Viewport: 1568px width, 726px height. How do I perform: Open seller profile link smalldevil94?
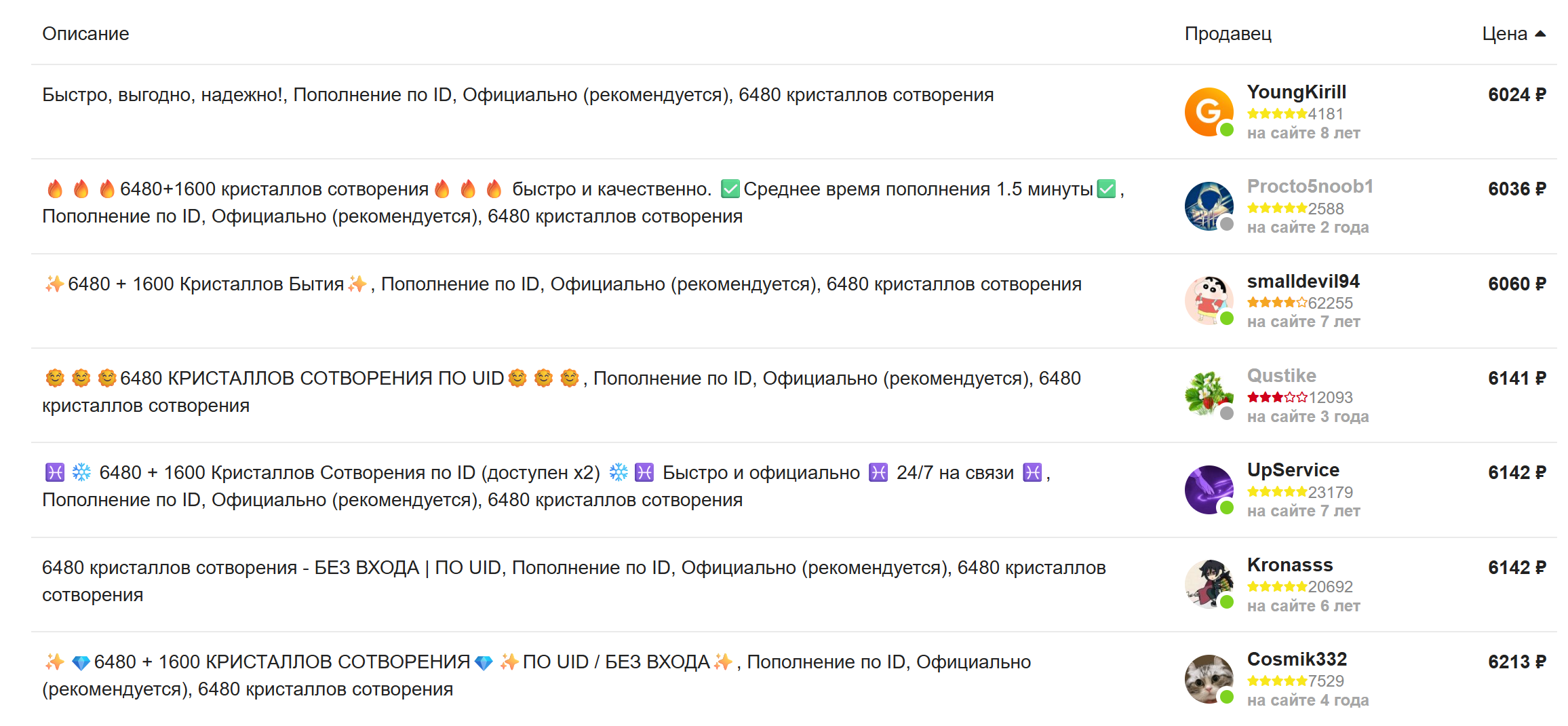pyautogui.click(x=1303, y=282)
